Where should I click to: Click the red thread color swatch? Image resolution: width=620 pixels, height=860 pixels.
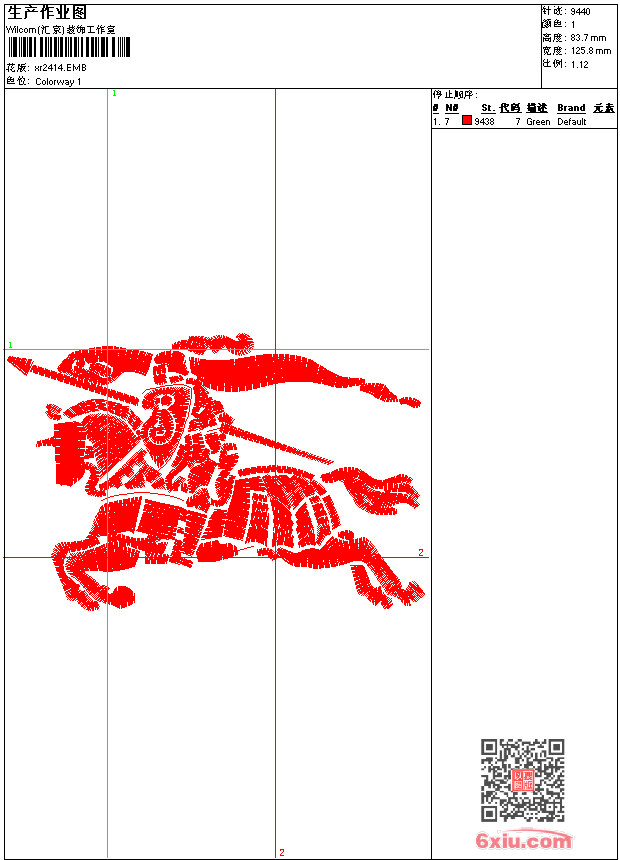(467, 121)
